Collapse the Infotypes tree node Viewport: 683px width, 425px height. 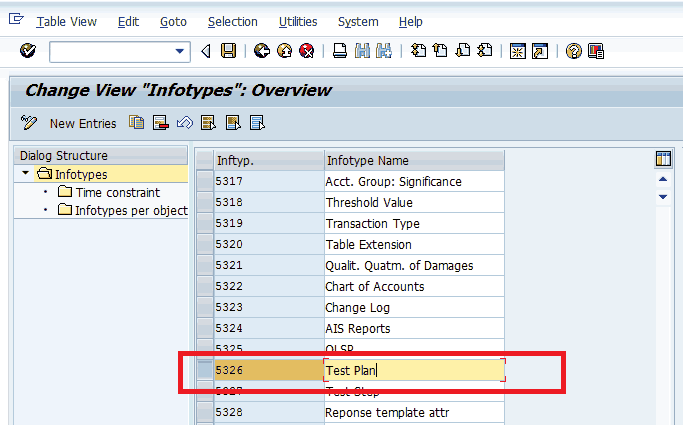coord(26,175)
